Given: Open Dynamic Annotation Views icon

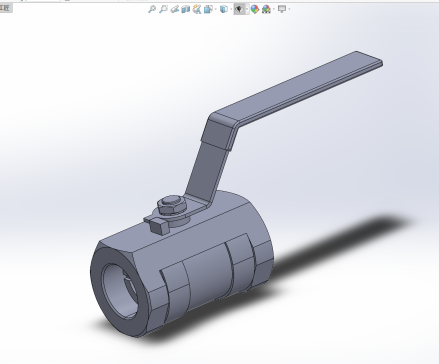Looking at the screenshot, I should click(x=197, y=9).
